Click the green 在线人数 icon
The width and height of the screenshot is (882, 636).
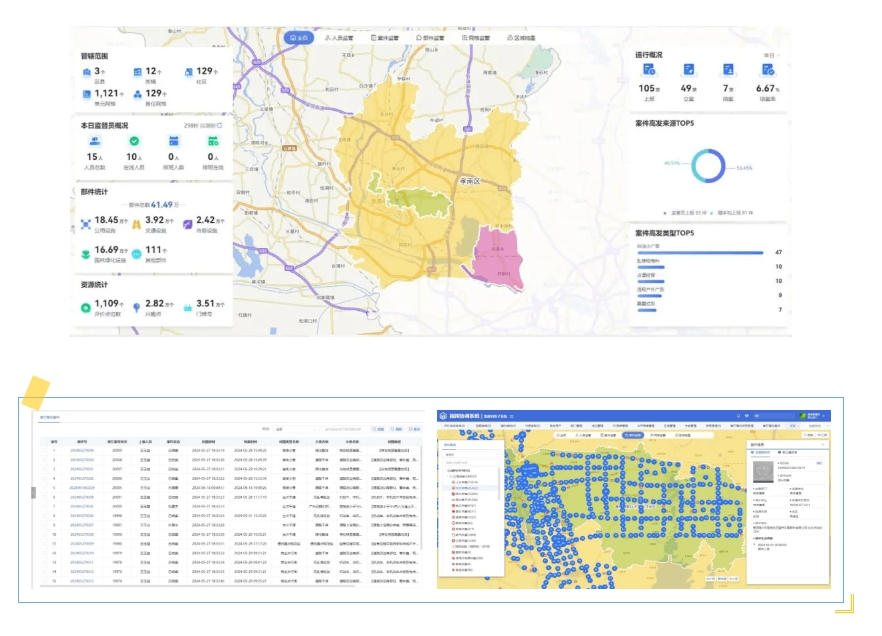[134, 142]
